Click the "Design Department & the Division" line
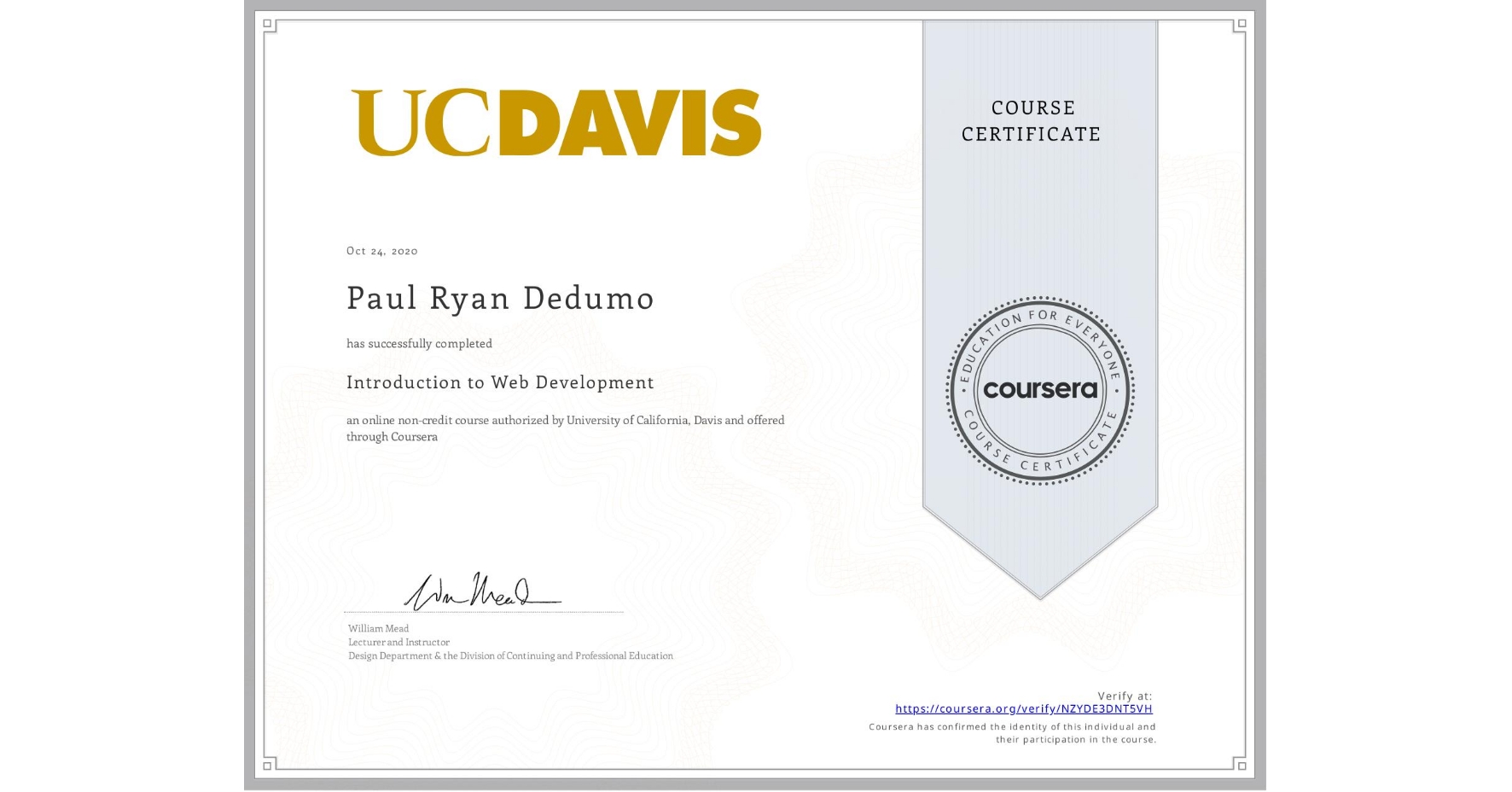The width and height of the screenshot is (1512, 792). point(510,656)
